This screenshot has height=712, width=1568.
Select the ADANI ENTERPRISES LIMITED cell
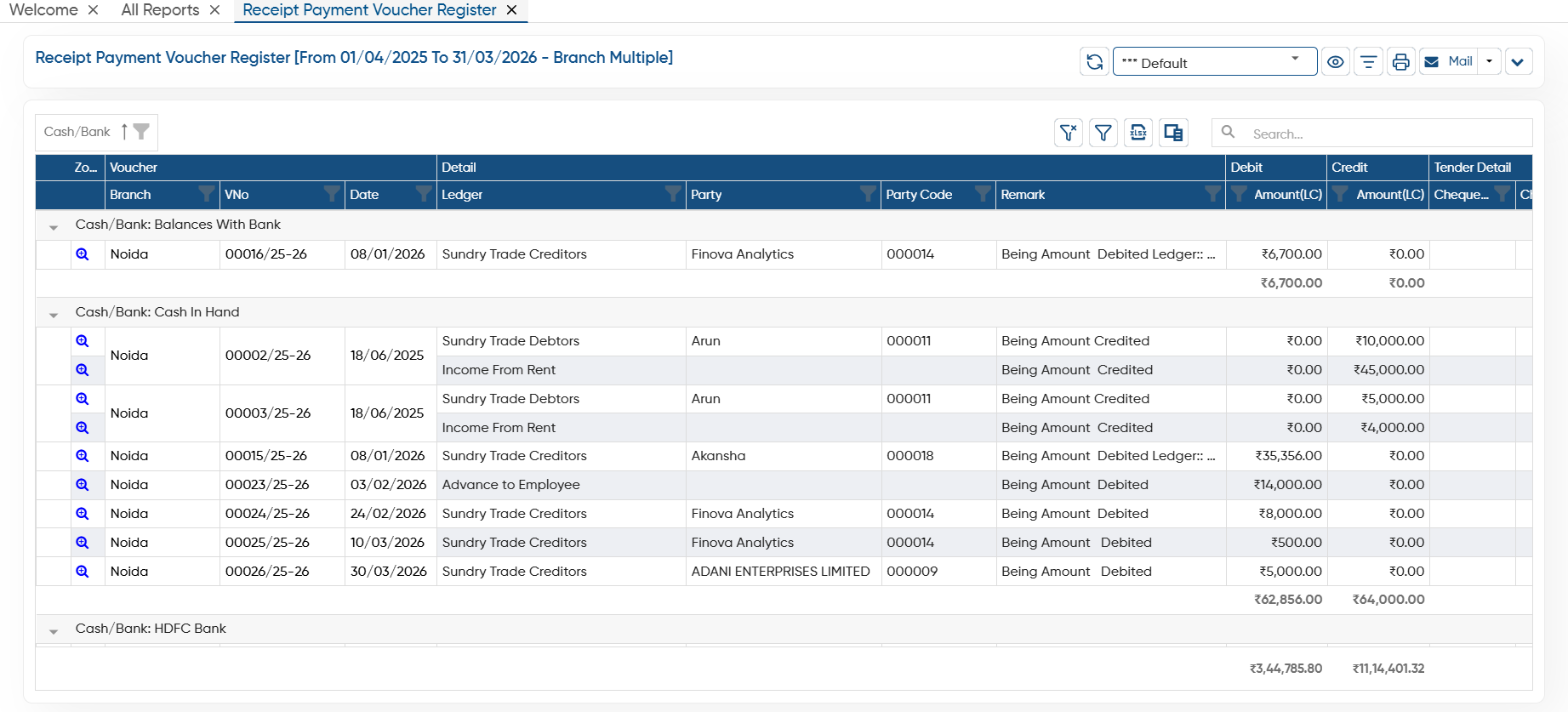783,572
